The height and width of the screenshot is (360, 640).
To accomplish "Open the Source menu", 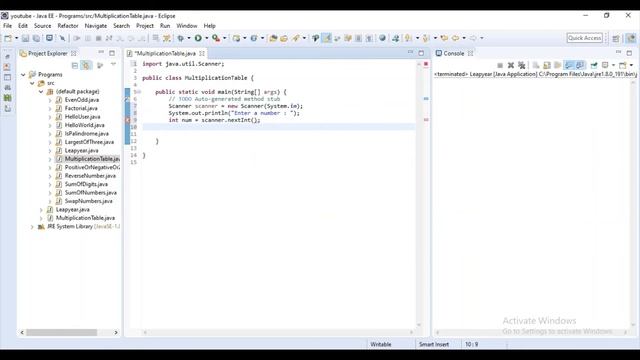I will tap(42, 26).
